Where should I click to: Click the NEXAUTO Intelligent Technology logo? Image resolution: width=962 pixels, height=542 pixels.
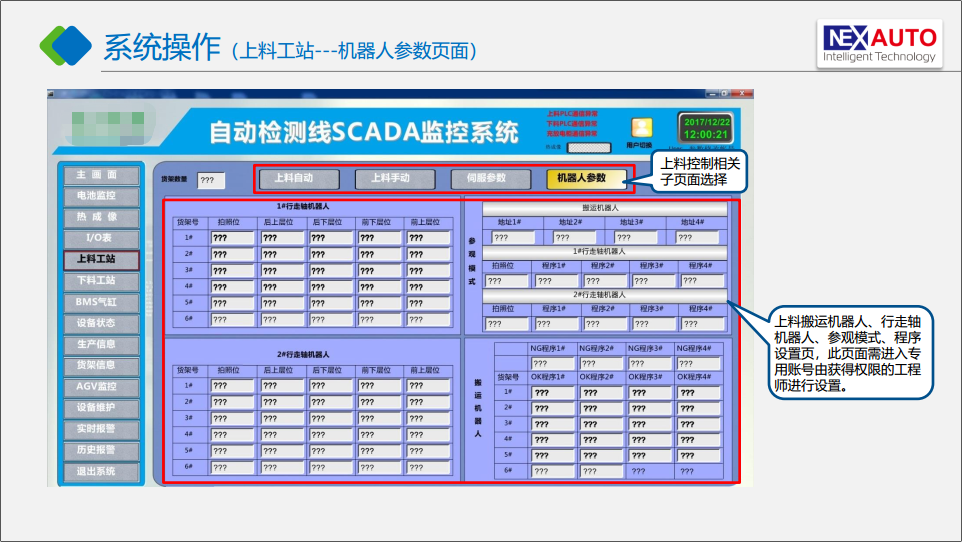tap(879, 44)
